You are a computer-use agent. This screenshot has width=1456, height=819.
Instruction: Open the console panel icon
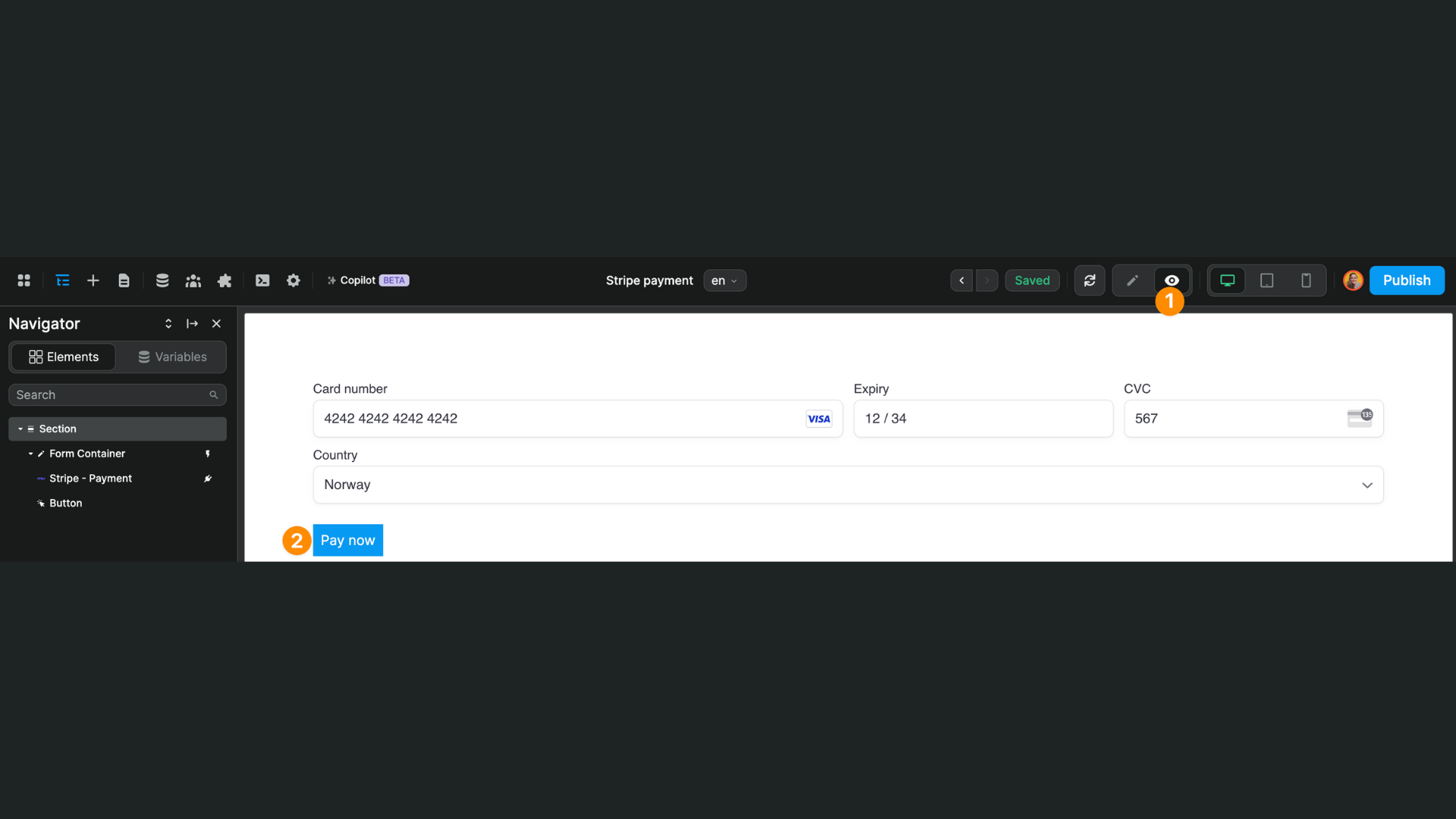point(262,280)
